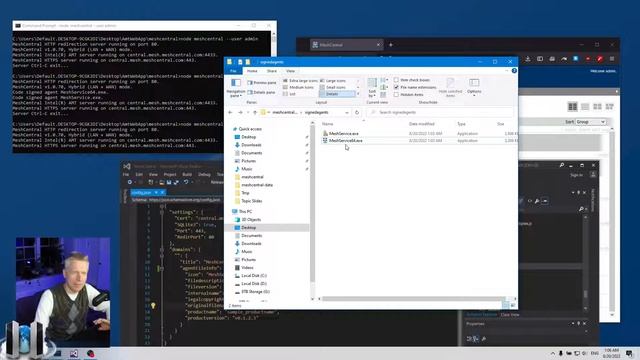640x360 pixels.
Task: Open the Navigation pane dropdown in File Explorer
Action: pyautogui.click(x=236, y=87)
